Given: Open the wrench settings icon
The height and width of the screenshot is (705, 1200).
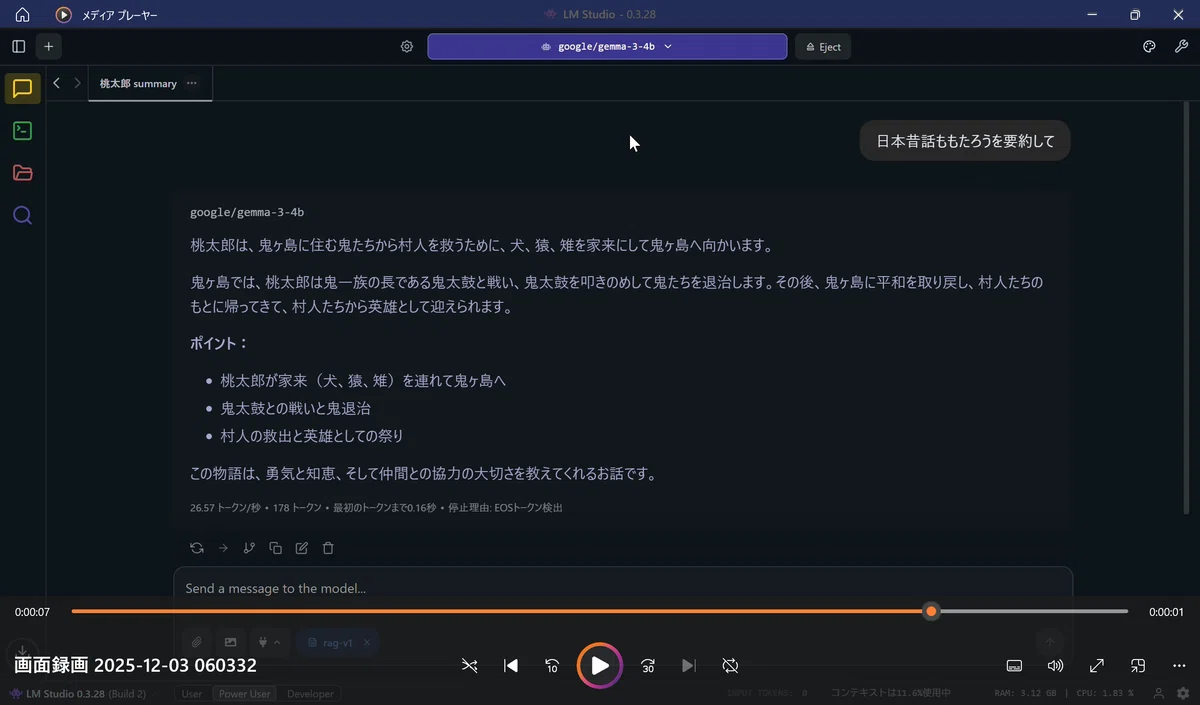Looking at the screenshot, I should pyautogui.click(x=1180, y=46).
